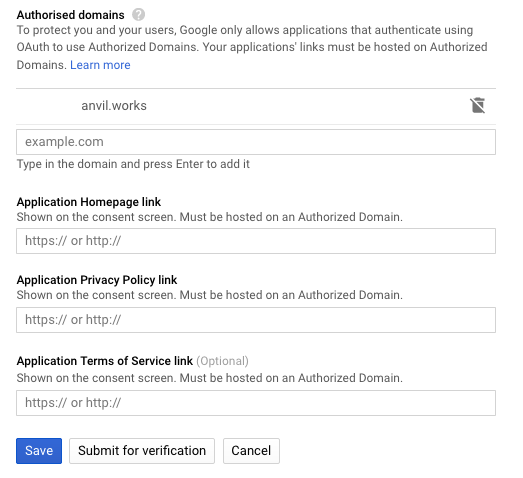The width and height of the screenshot is (523, 478).
Task: Click the Application Privacy Policy link label
Action: point(97,280)
